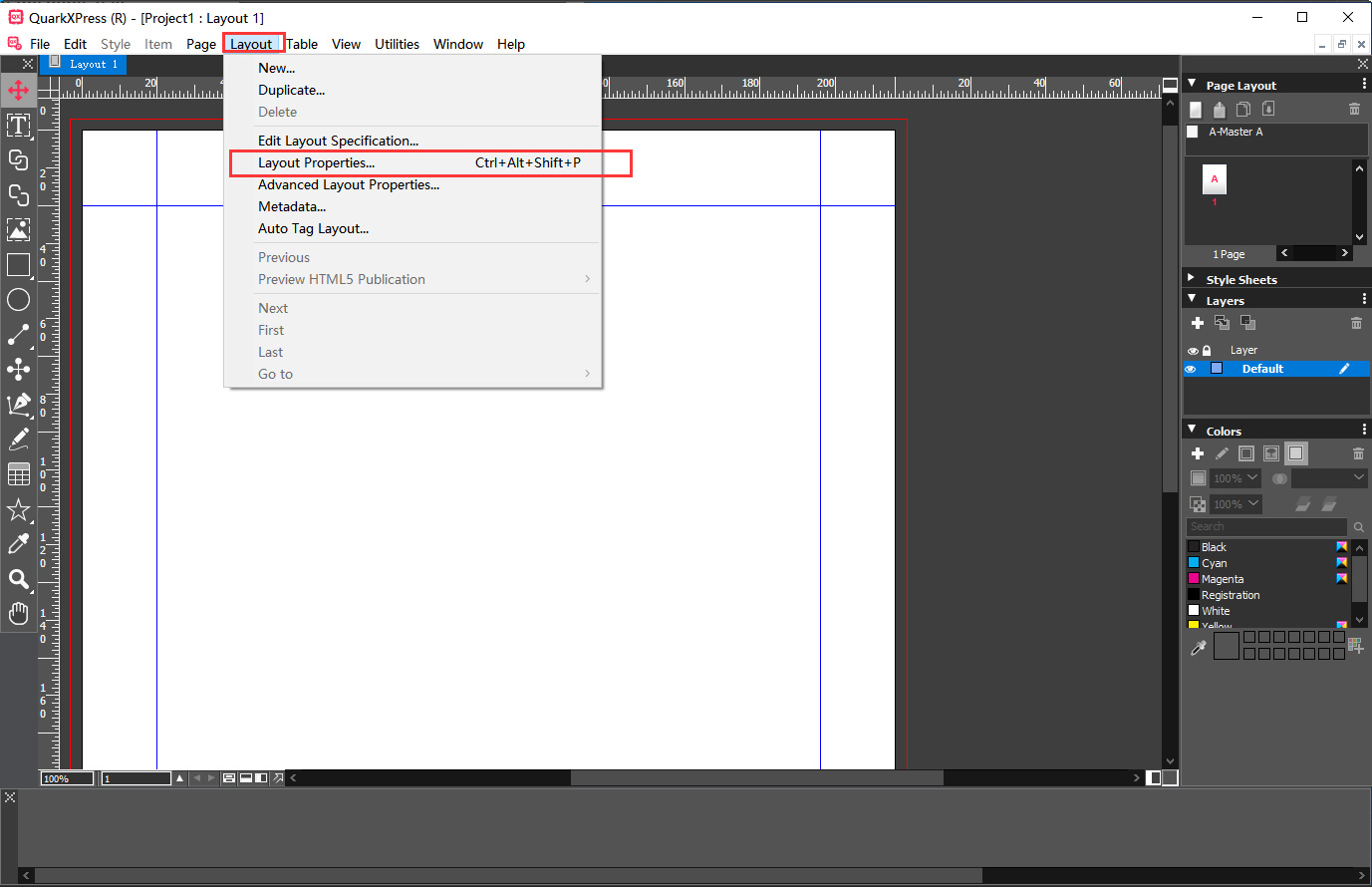This screenshot has width=1372, height=887.
Task: Select the picture color mode button
Action: coord(1271,453)
